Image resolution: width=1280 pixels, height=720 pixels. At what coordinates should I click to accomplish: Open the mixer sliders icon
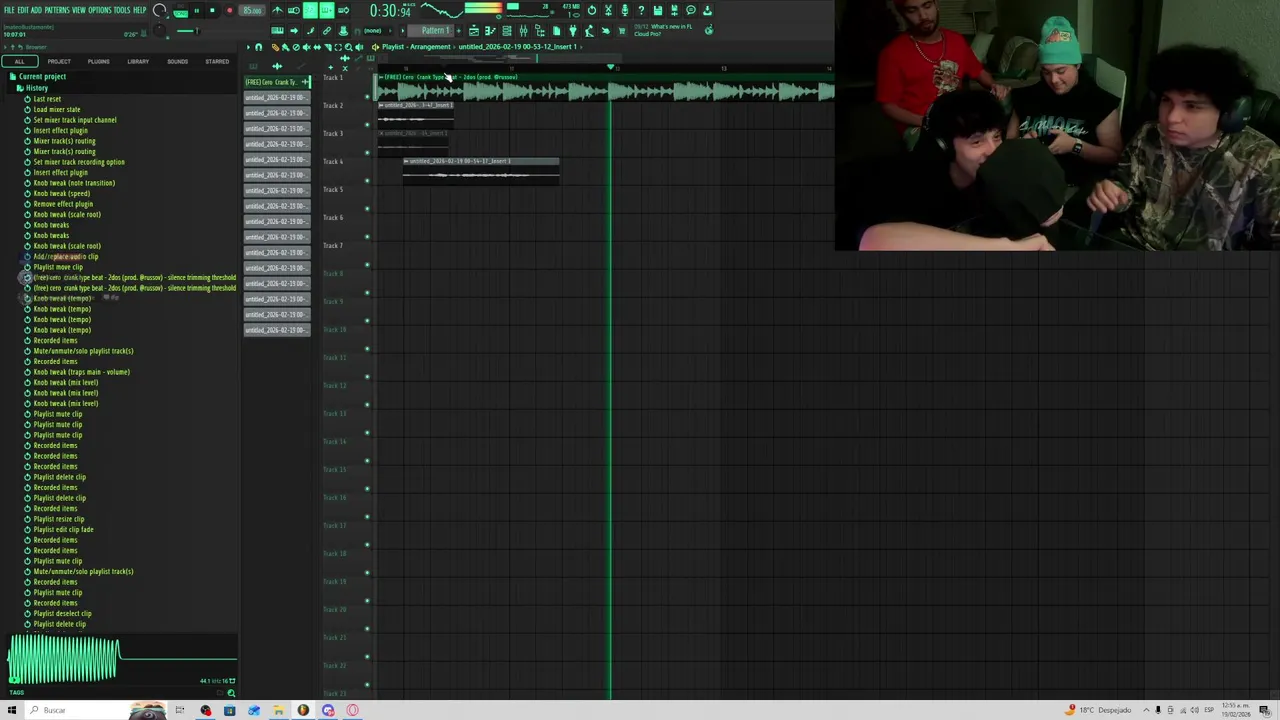click(523, 30)
